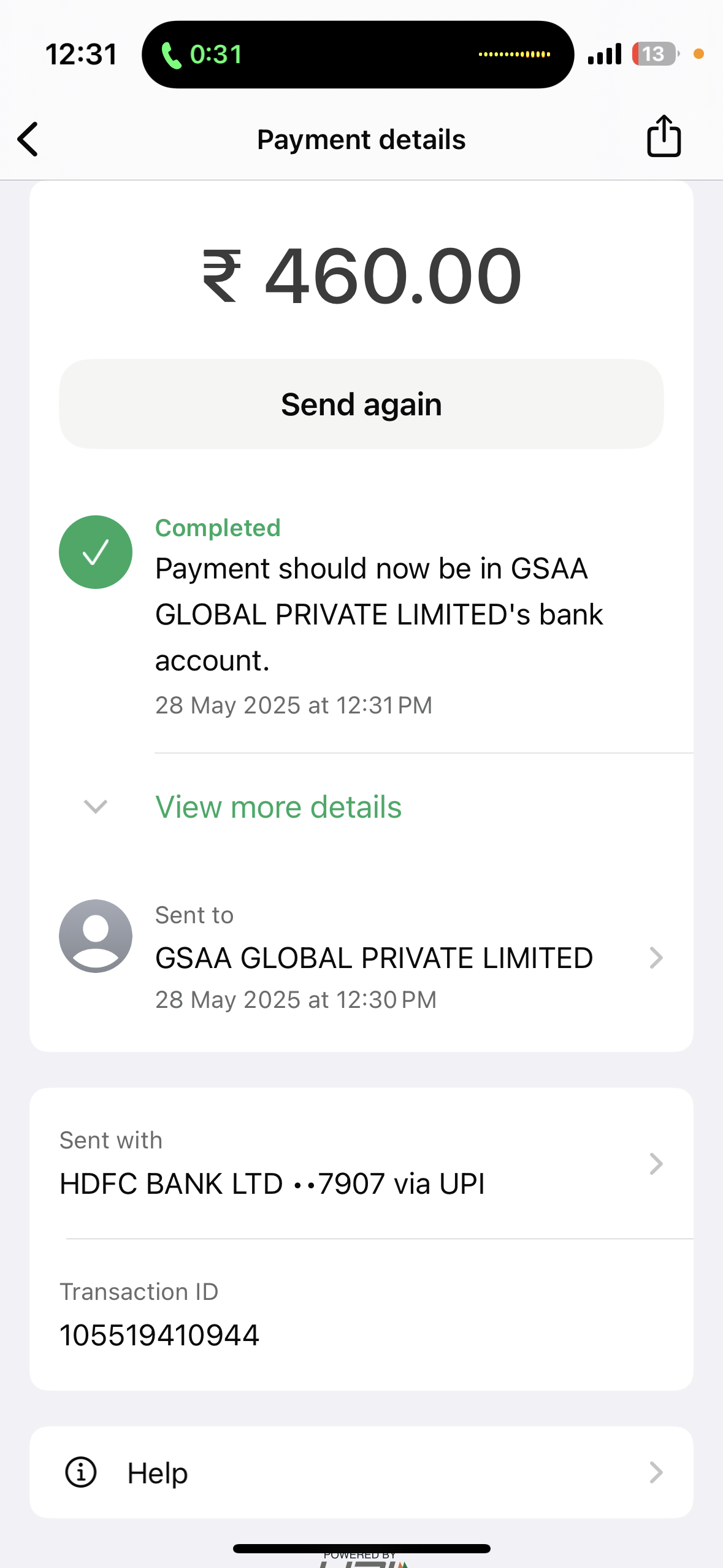Viewport: 723px width, 1568px height.
Task: Open recipient via chevron beside GSAA GLOBAL
Action: (x=656, y=958)
